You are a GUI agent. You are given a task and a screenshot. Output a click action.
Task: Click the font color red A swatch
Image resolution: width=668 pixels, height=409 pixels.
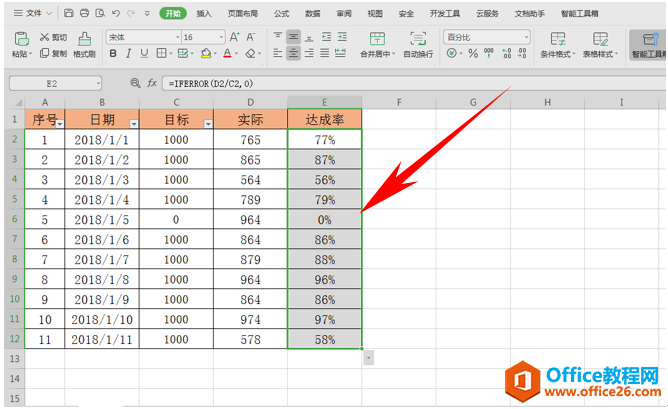pos(227,54)
